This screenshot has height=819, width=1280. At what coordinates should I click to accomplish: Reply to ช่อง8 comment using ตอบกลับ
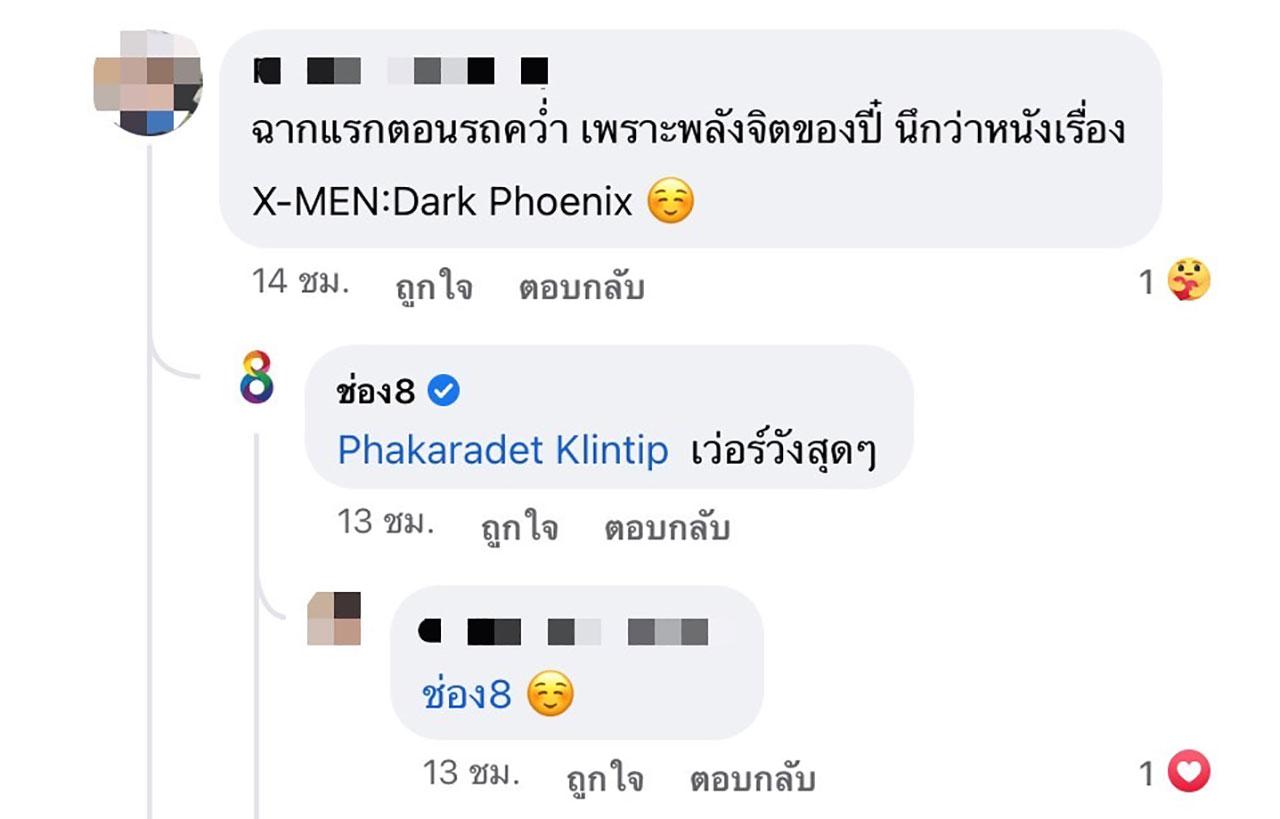pyautogui.click(x=667, y=528)
